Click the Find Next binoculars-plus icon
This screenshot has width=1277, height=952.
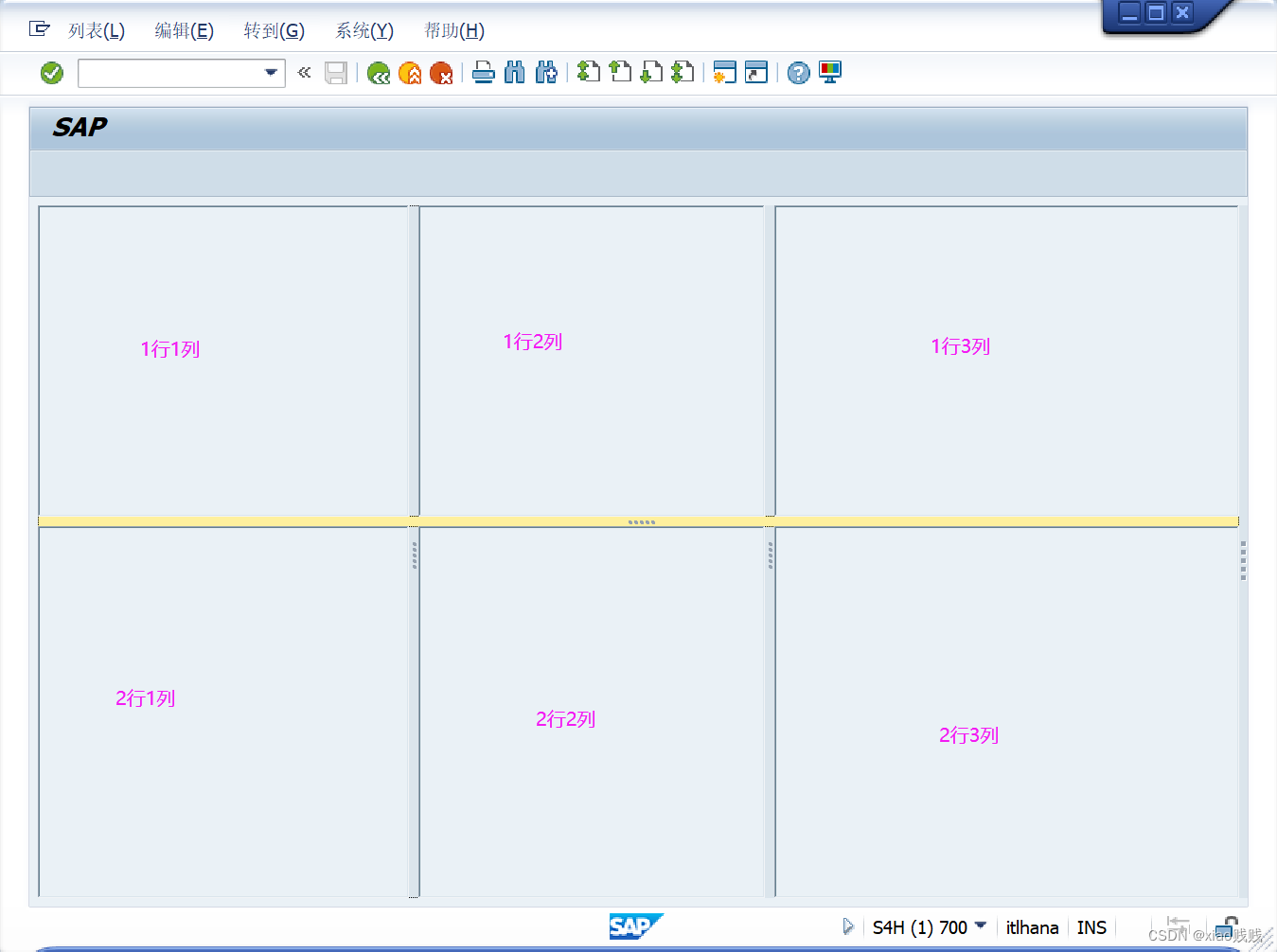(546, 72)
